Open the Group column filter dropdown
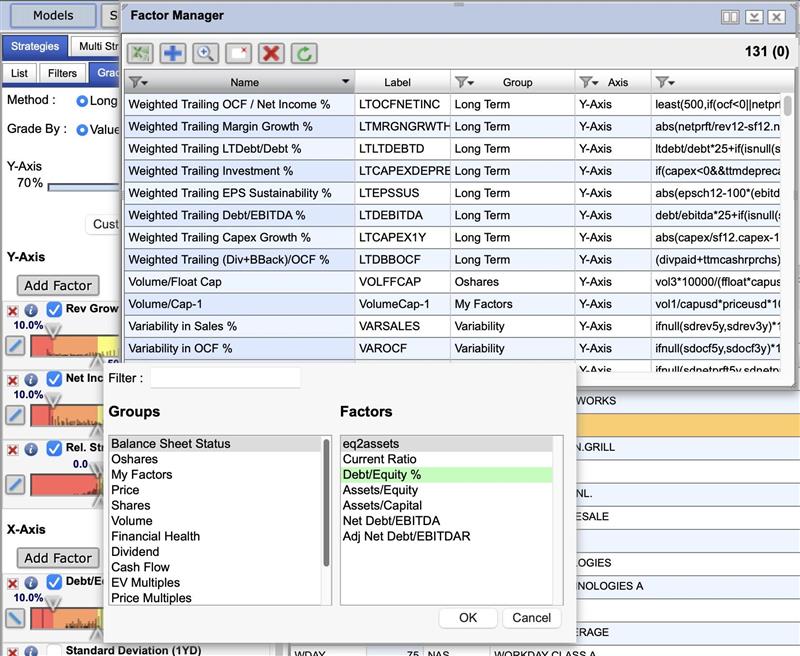 point(465,82)
